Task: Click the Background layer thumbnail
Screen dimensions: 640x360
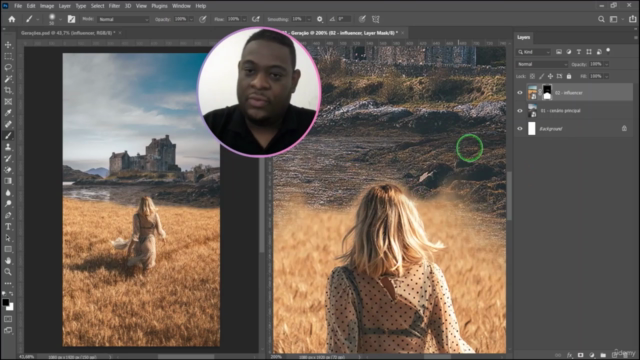Action: pos(531,129)
